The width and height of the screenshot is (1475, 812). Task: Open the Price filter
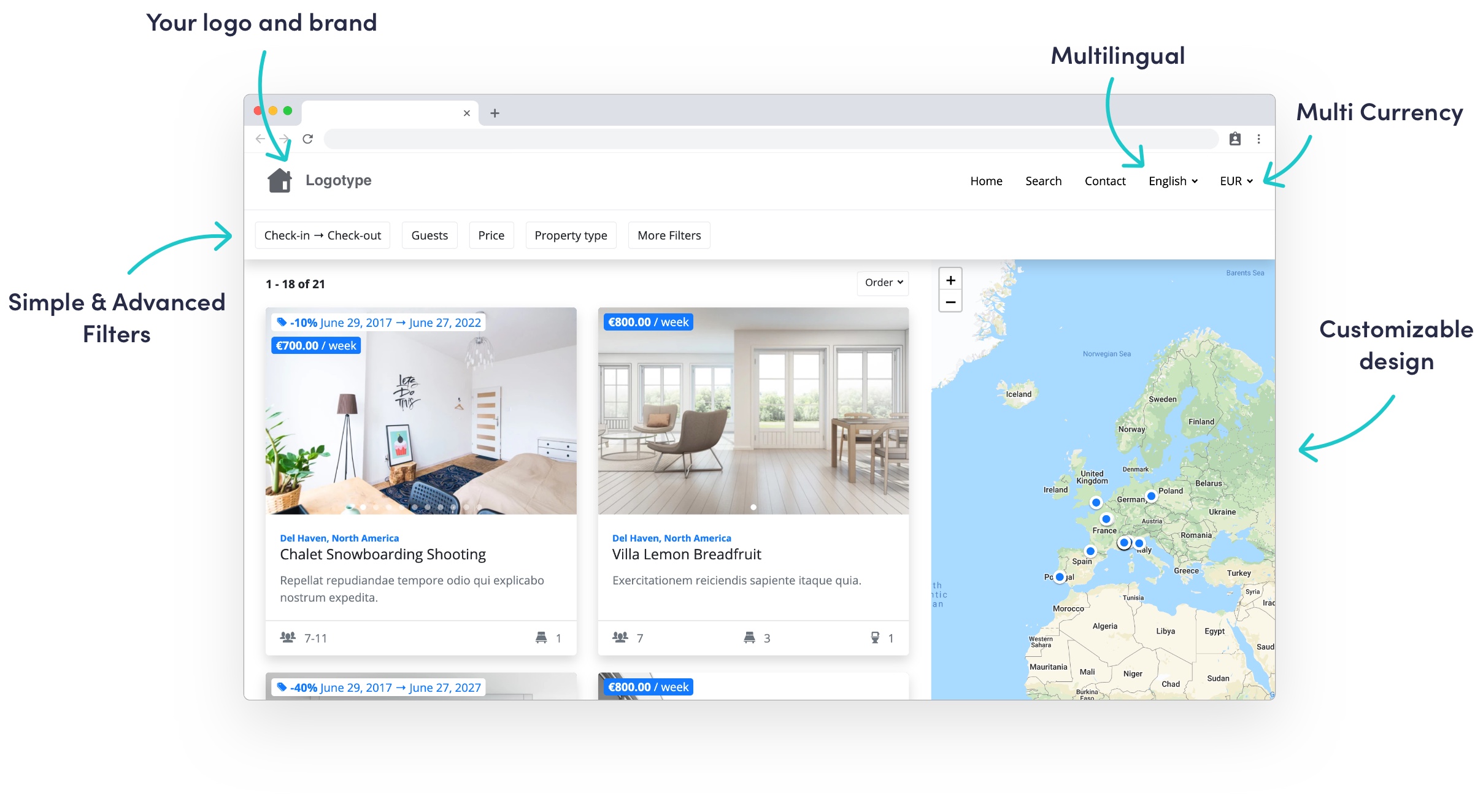[x=491, y=236]
